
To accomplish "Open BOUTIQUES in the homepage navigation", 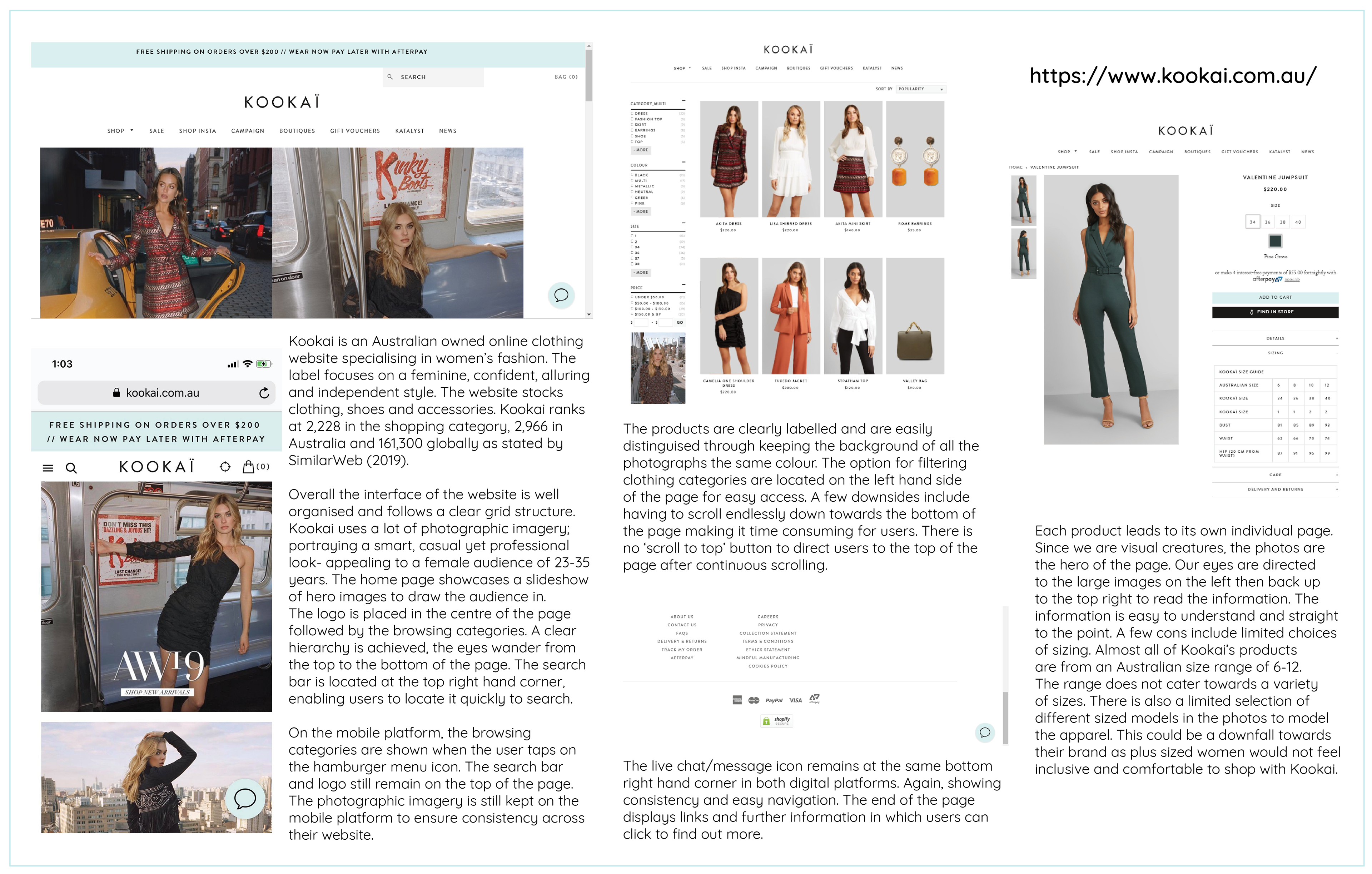I will coord(297,131).
